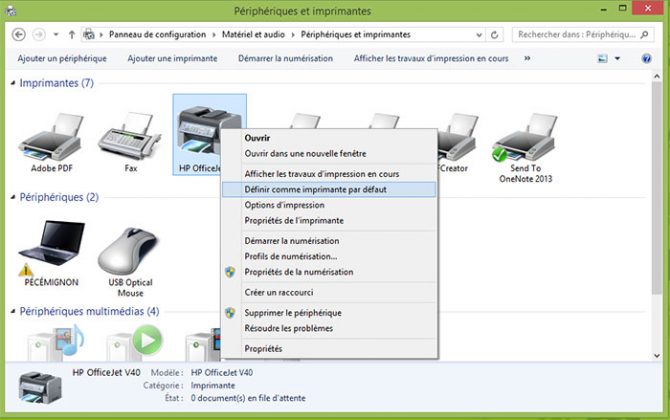Click the scrollbar up arrow
This screenshot has width=670, height=420.
(657, 76)
